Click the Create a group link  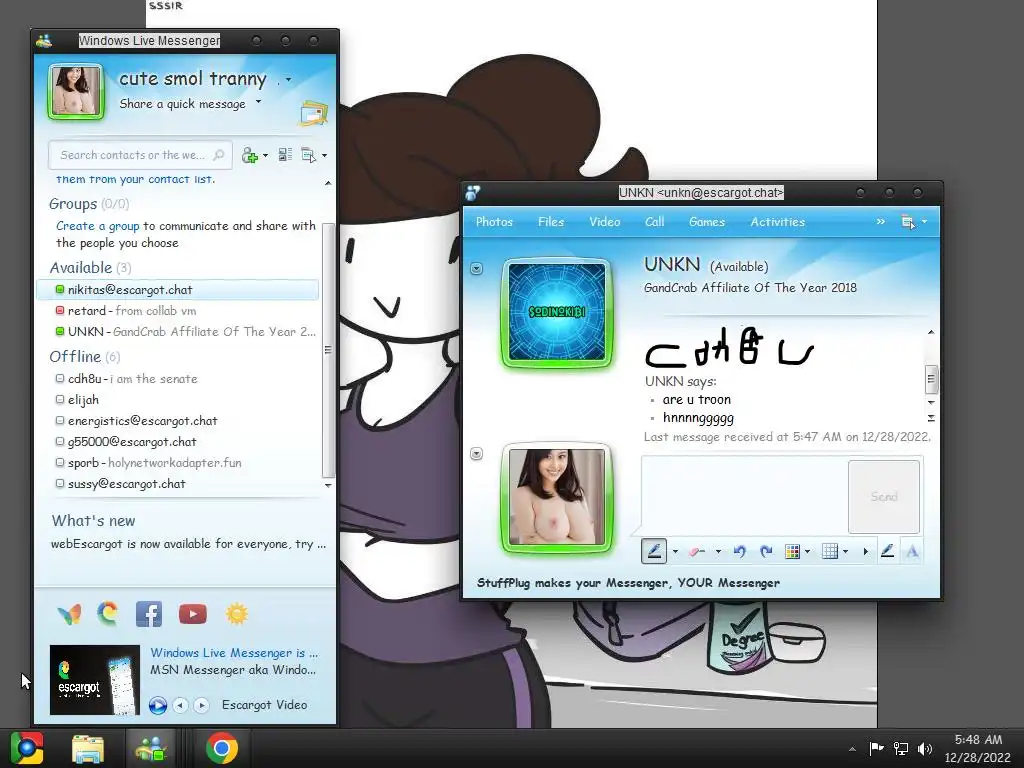(x=97, y=226)
